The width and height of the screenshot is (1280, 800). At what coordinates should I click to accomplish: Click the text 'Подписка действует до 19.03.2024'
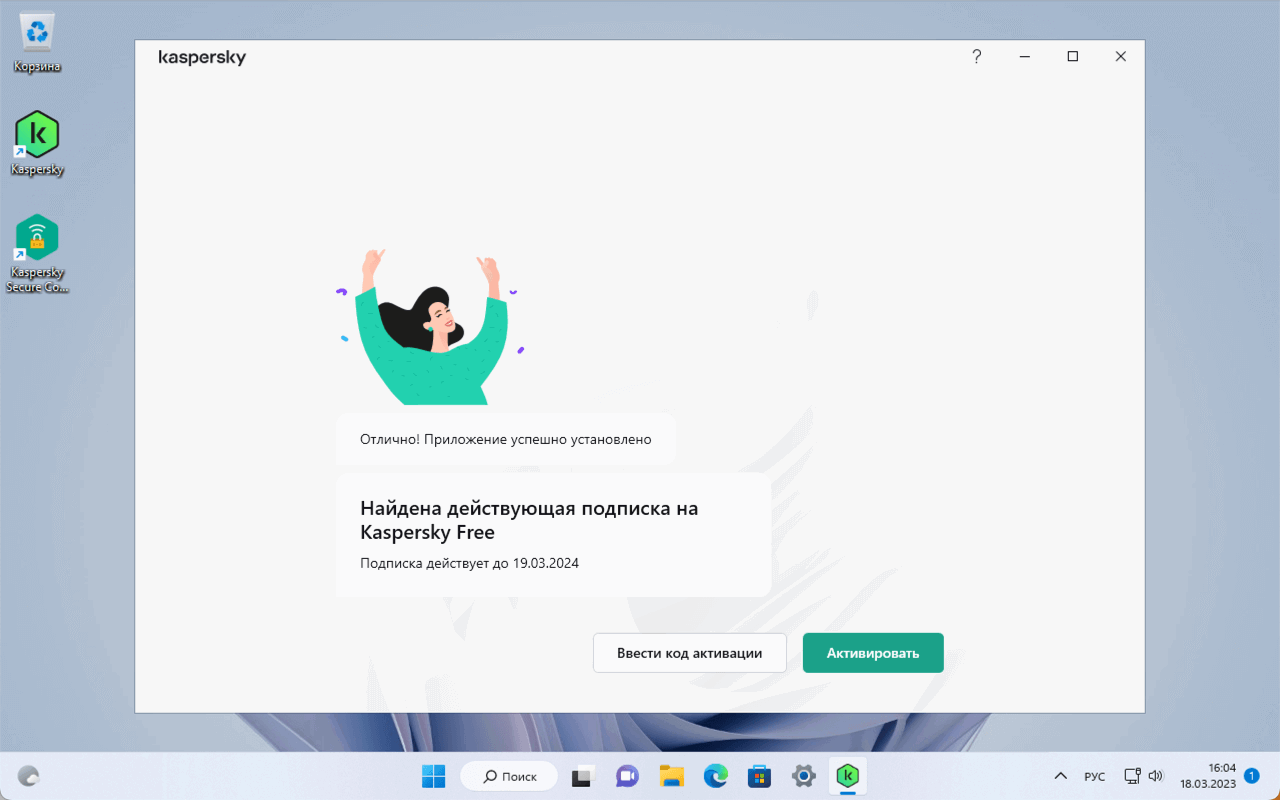pyautogui.click(x=470, y=563)
